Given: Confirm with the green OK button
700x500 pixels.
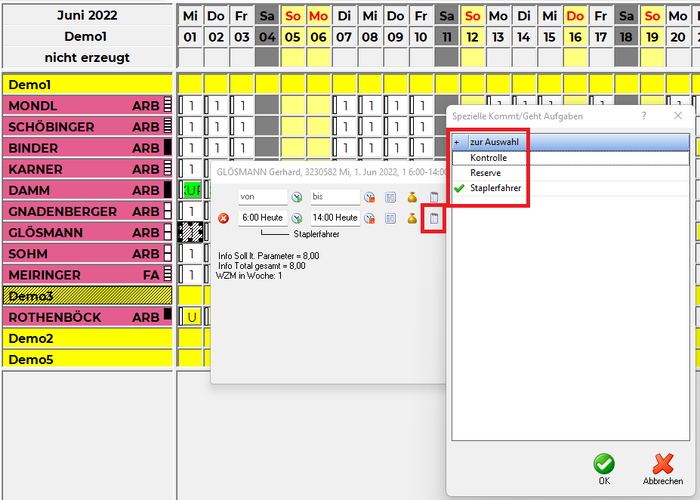Looking at the screenshot, I should click(604, 466).
